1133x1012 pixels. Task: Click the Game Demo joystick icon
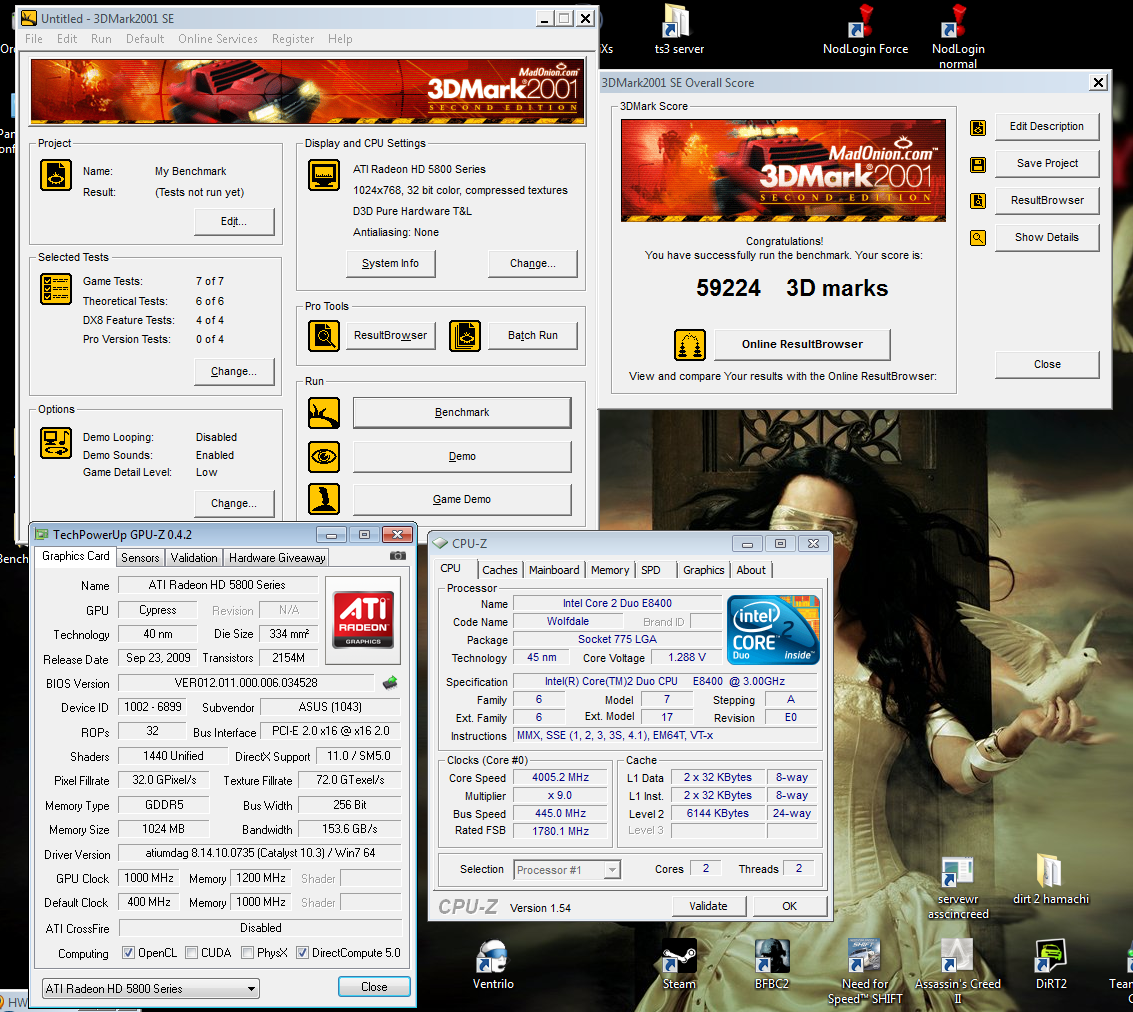[x=324, y=499]
